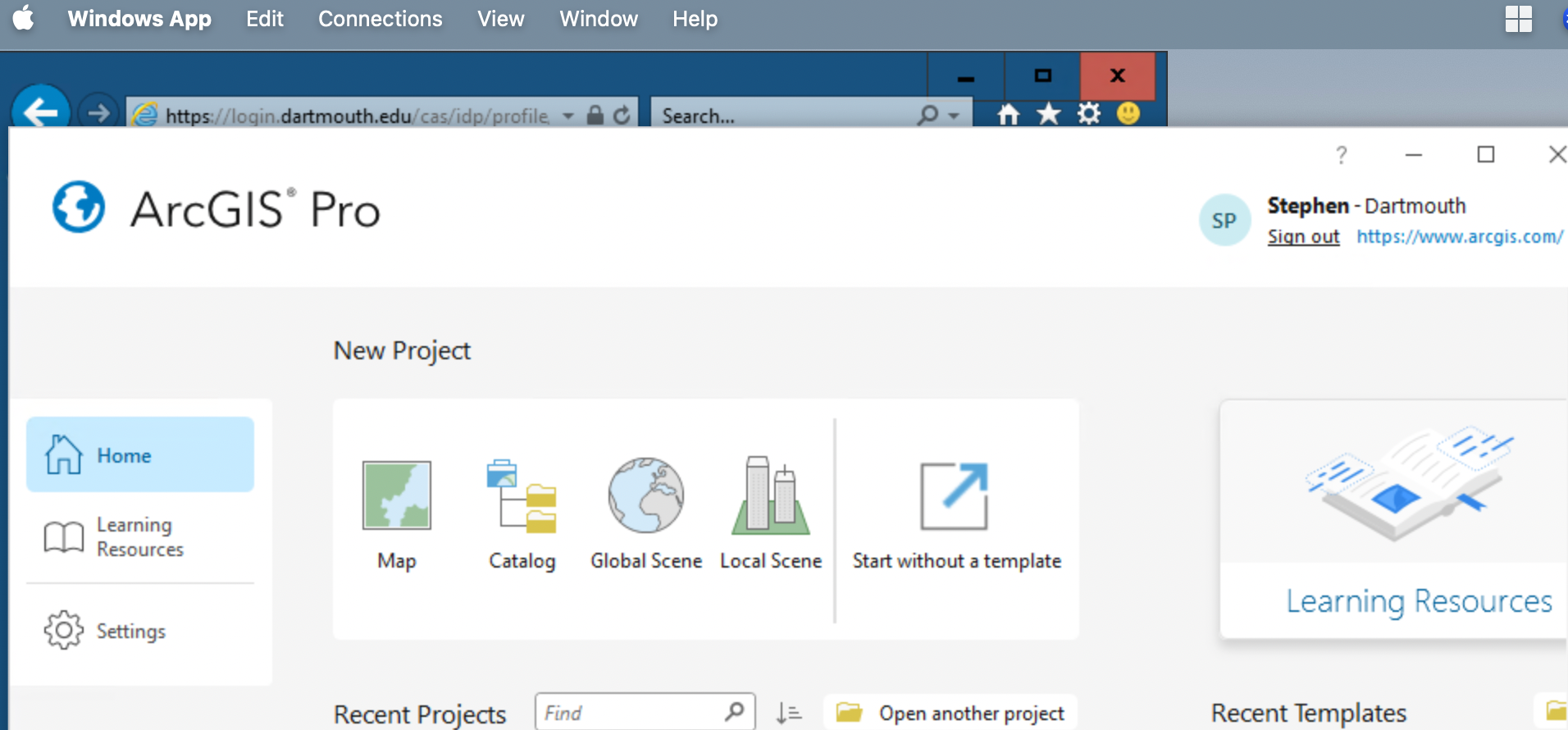Change the recent projects sort order

tap(789, 713)
